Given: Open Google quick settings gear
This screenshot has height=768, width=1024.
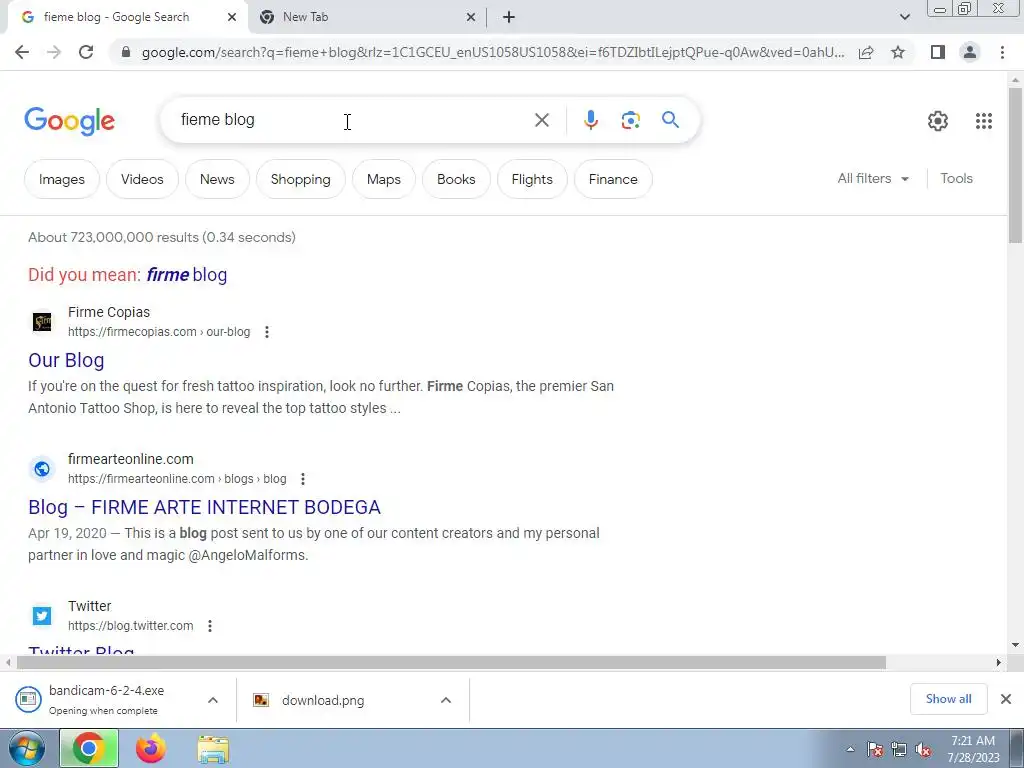Looking at the screenshot, I should (938, 121).
